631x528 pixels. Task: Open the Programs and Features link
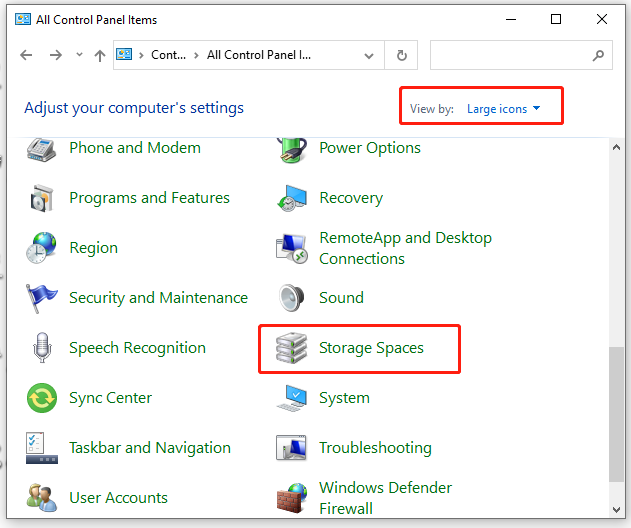coord(149,198)
